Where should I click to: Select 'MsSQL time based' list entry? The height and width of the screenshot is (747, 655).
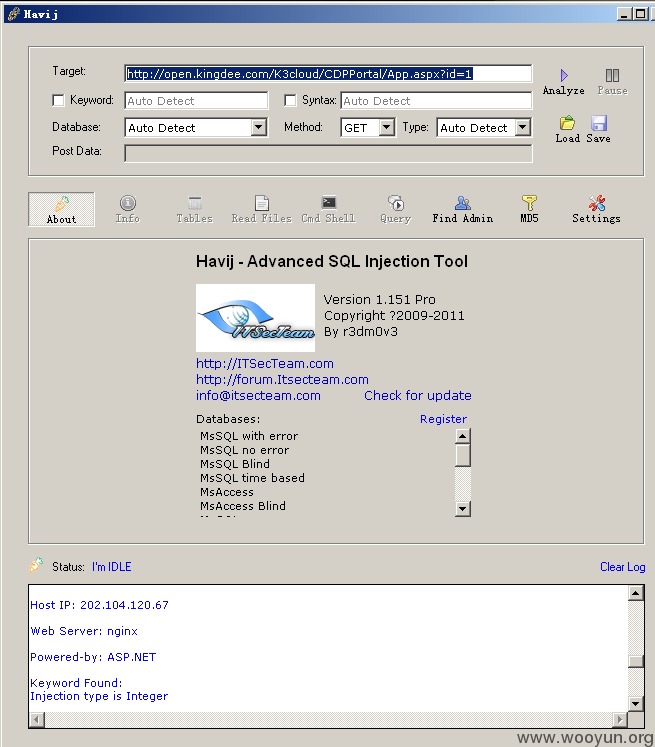coord(252,478)
